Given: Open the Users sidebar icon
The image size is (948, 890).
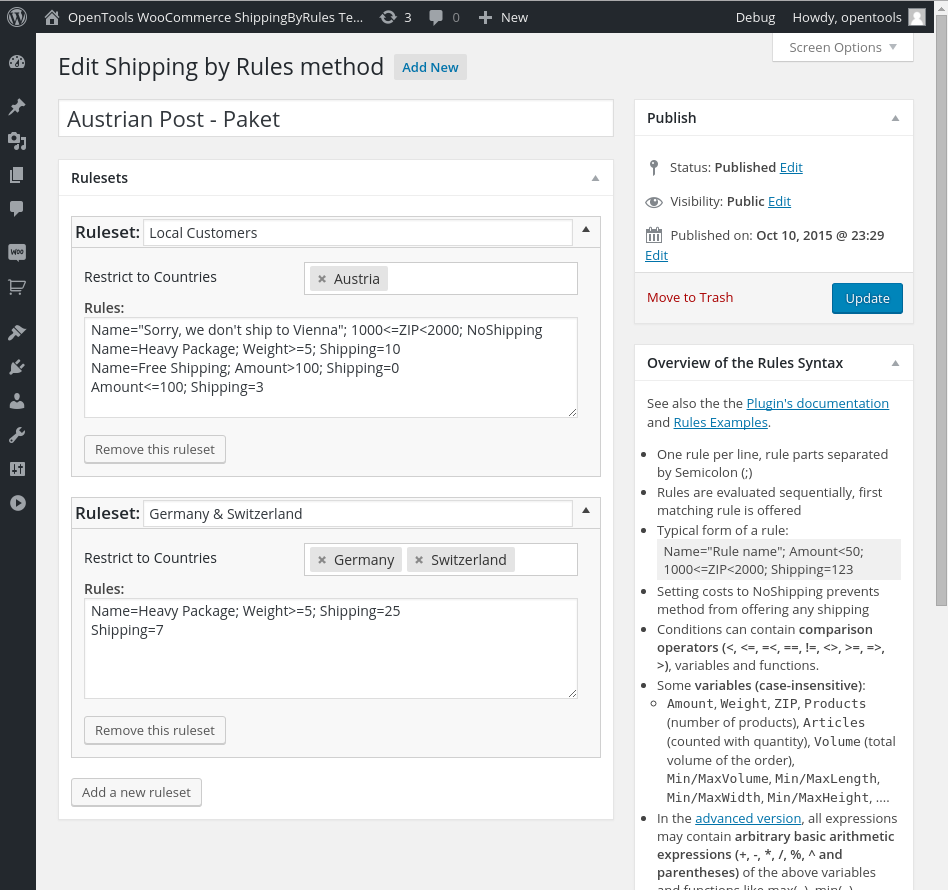Looking at the screenshot, I should (17, 401).
